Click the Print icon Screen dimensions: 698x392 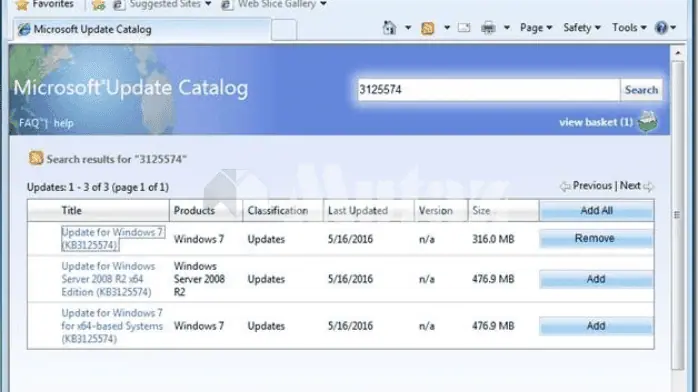point(488,28)
